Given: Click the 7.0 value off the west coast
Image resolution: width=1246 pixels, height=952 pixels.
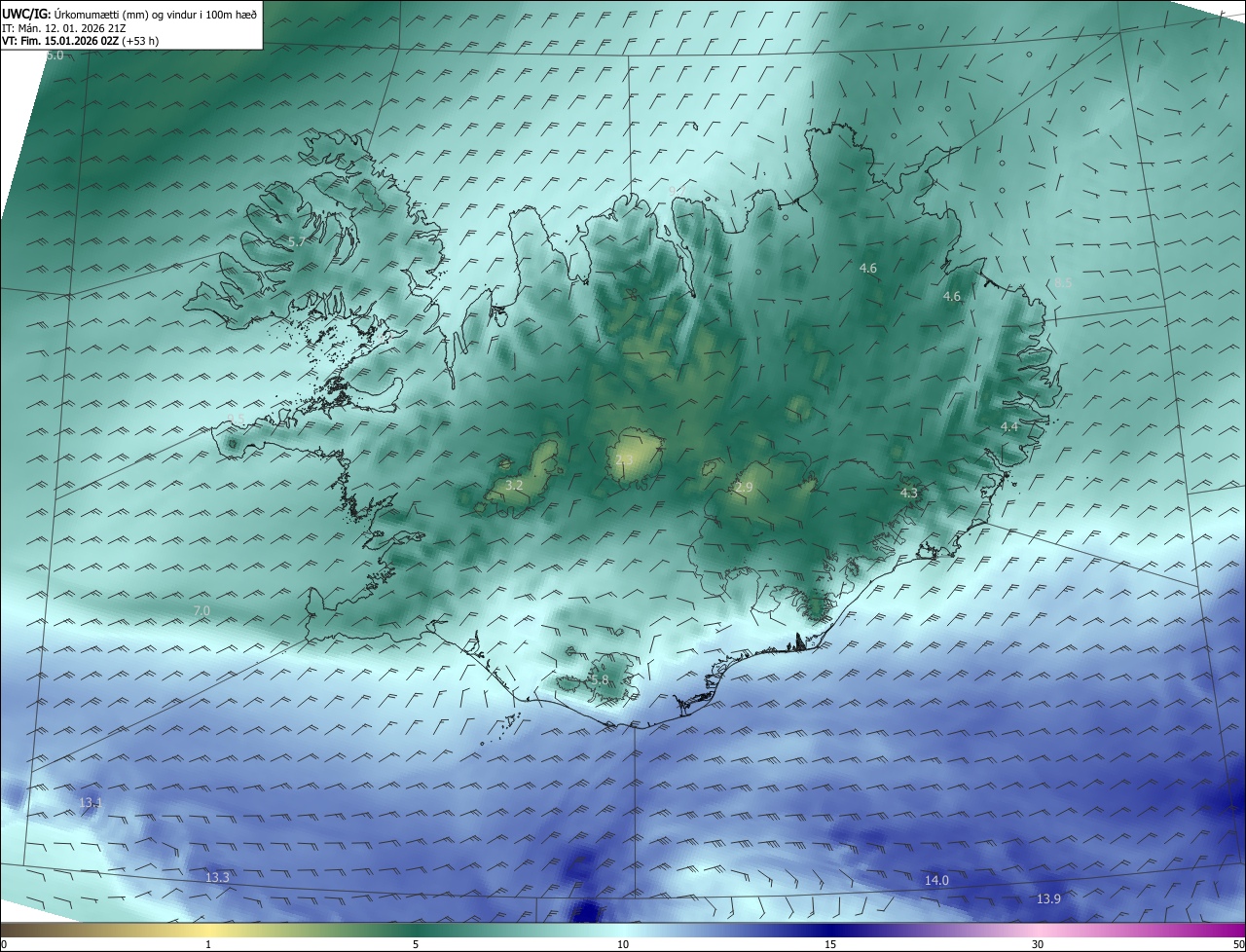Looking at the screenshot, I should point(202,610).
